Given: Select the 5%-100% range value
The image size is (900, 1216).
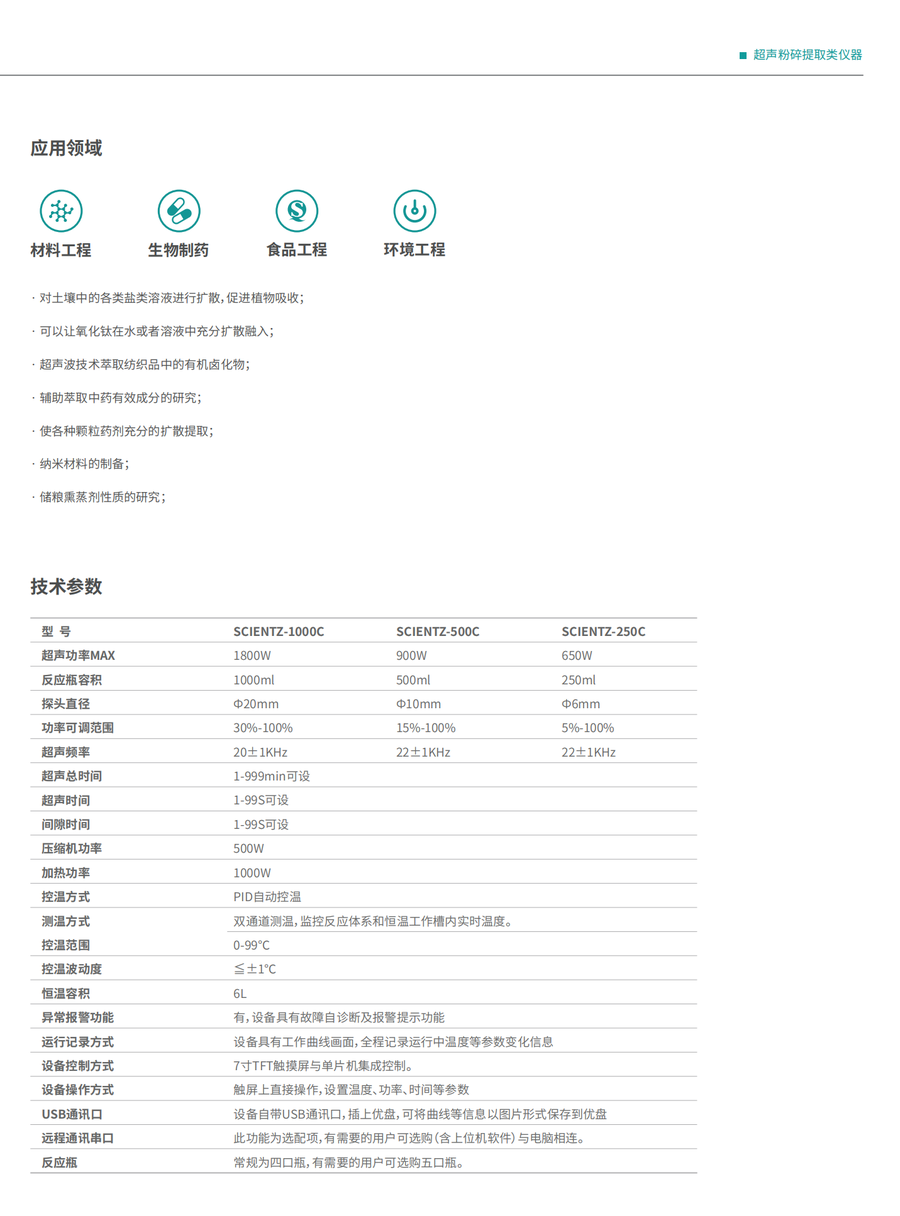Looking at the screenshot, I should click(588, 728).
